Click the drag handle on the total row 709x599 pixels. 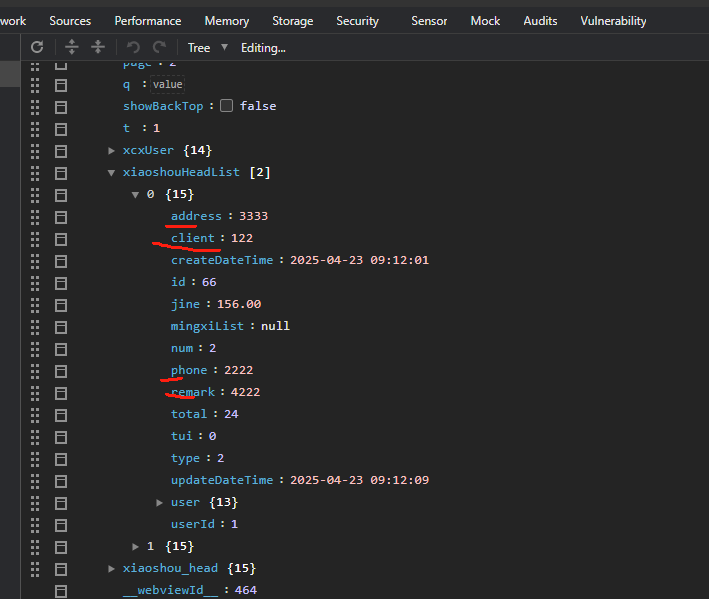35,415
